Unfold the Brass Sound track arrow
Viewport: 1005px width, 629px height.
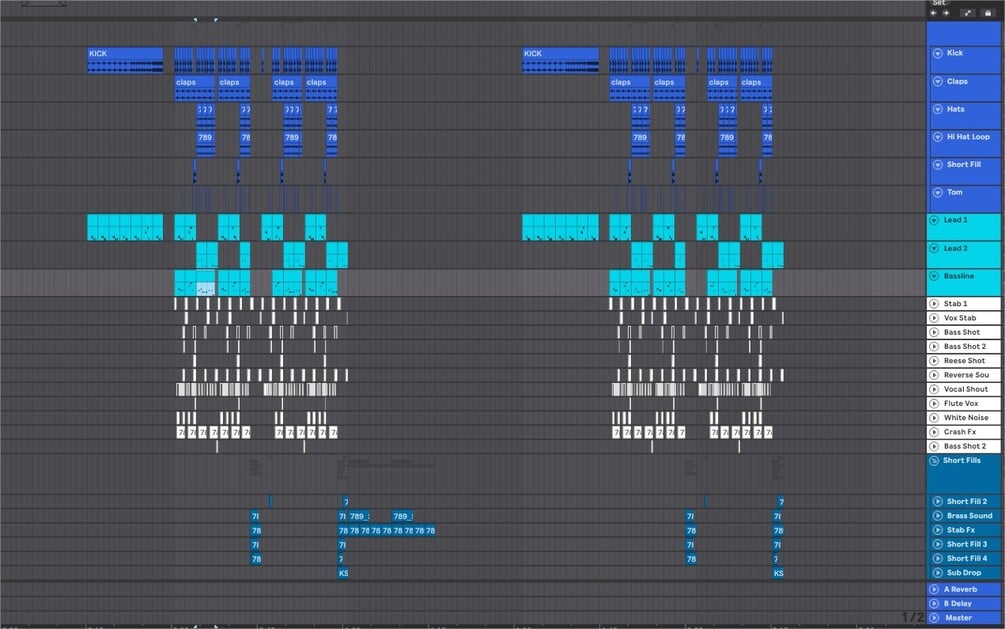pyautogui.click(x=938, y=516)
